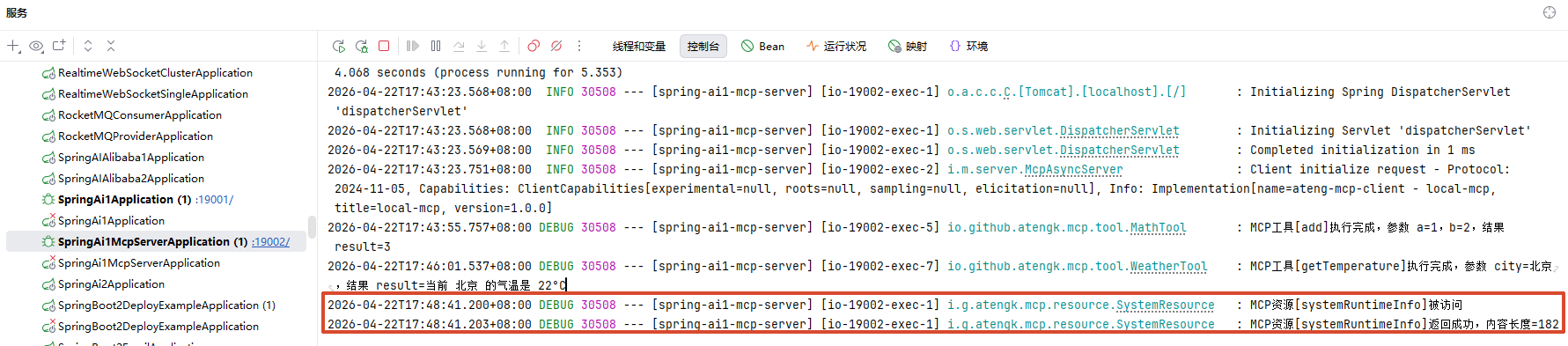Click the icon beside RealtimeWebSocketClusterApplication
The image size is (1568, 346).
[48, 73]
